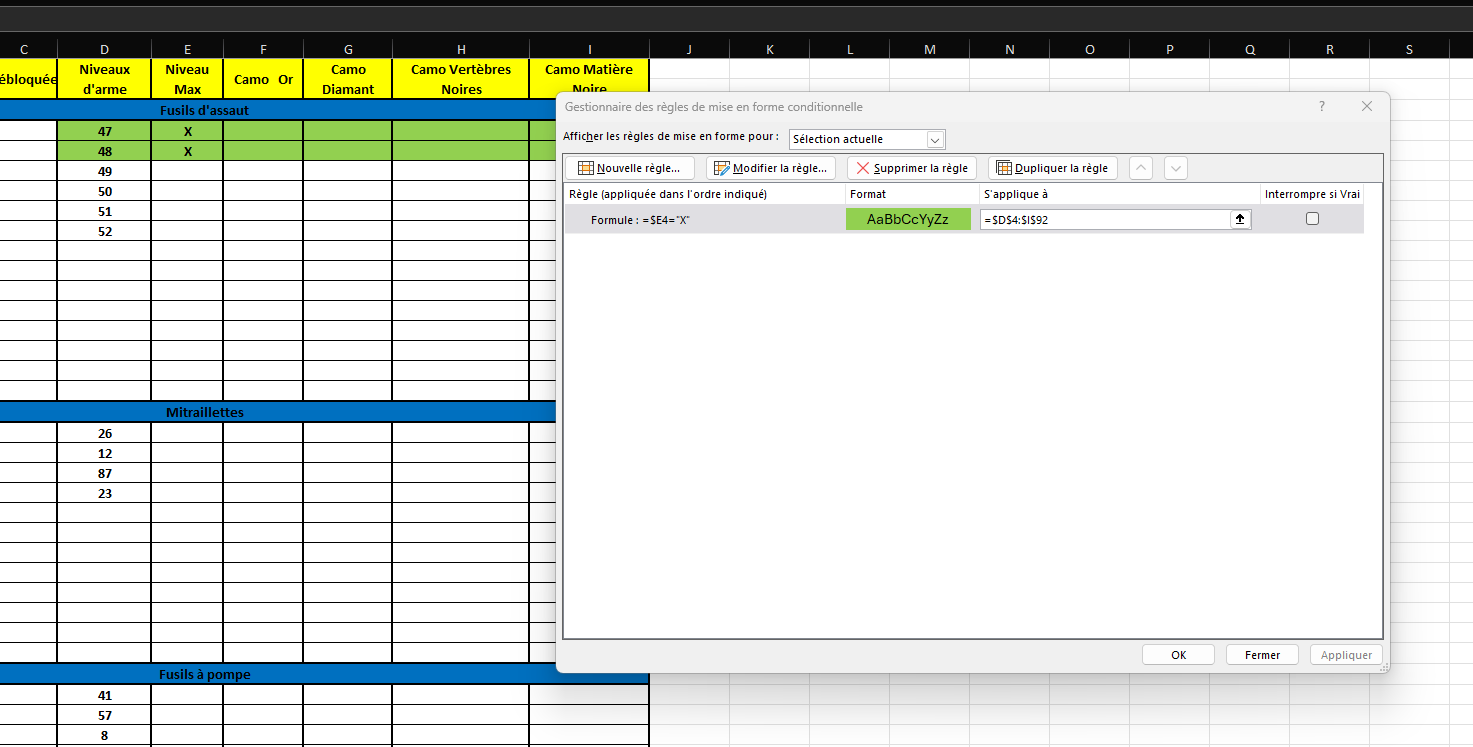
Task: Click the Fermer button
Action: coord(1262,655)
